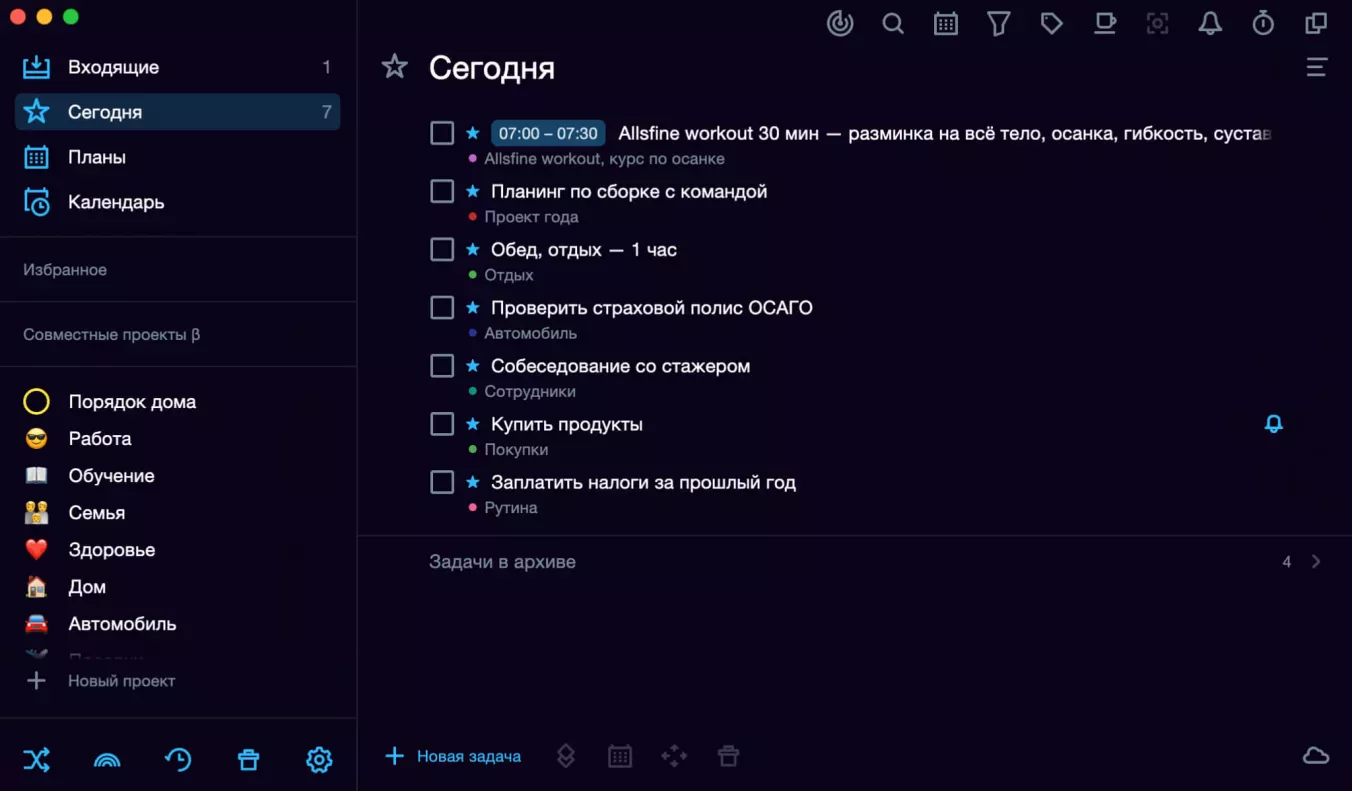Click the focus frame icon in toolbar
The image size is (1352, 791).
(1157, 23)
